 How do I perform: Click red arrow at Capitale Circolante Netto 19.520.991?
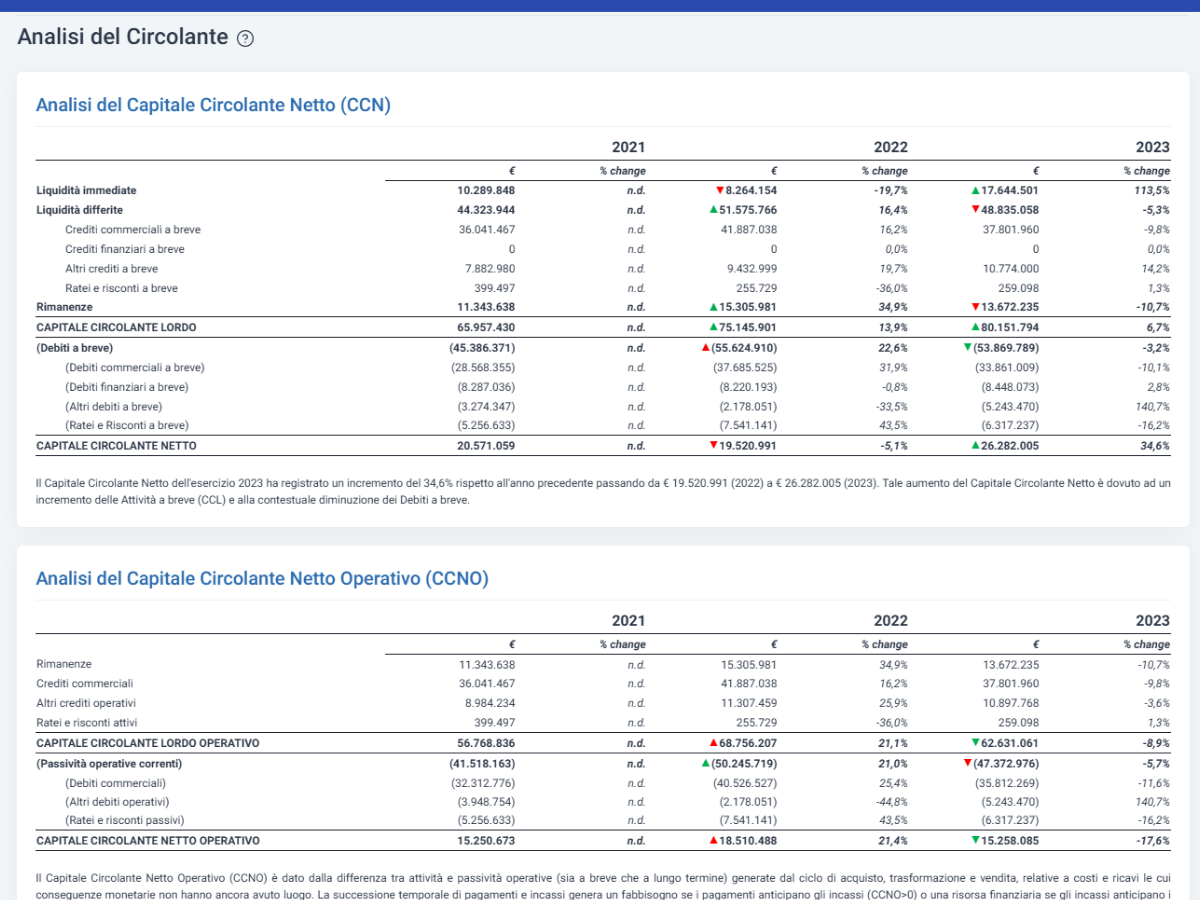pos(713,445)
